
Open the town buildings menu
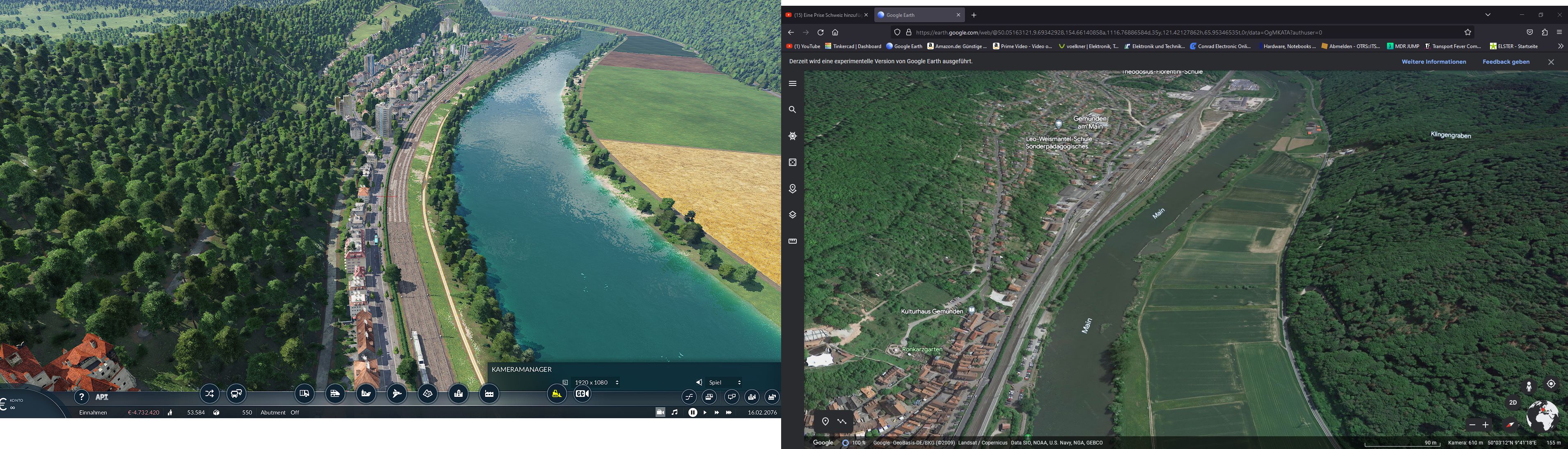pos(458,394)
